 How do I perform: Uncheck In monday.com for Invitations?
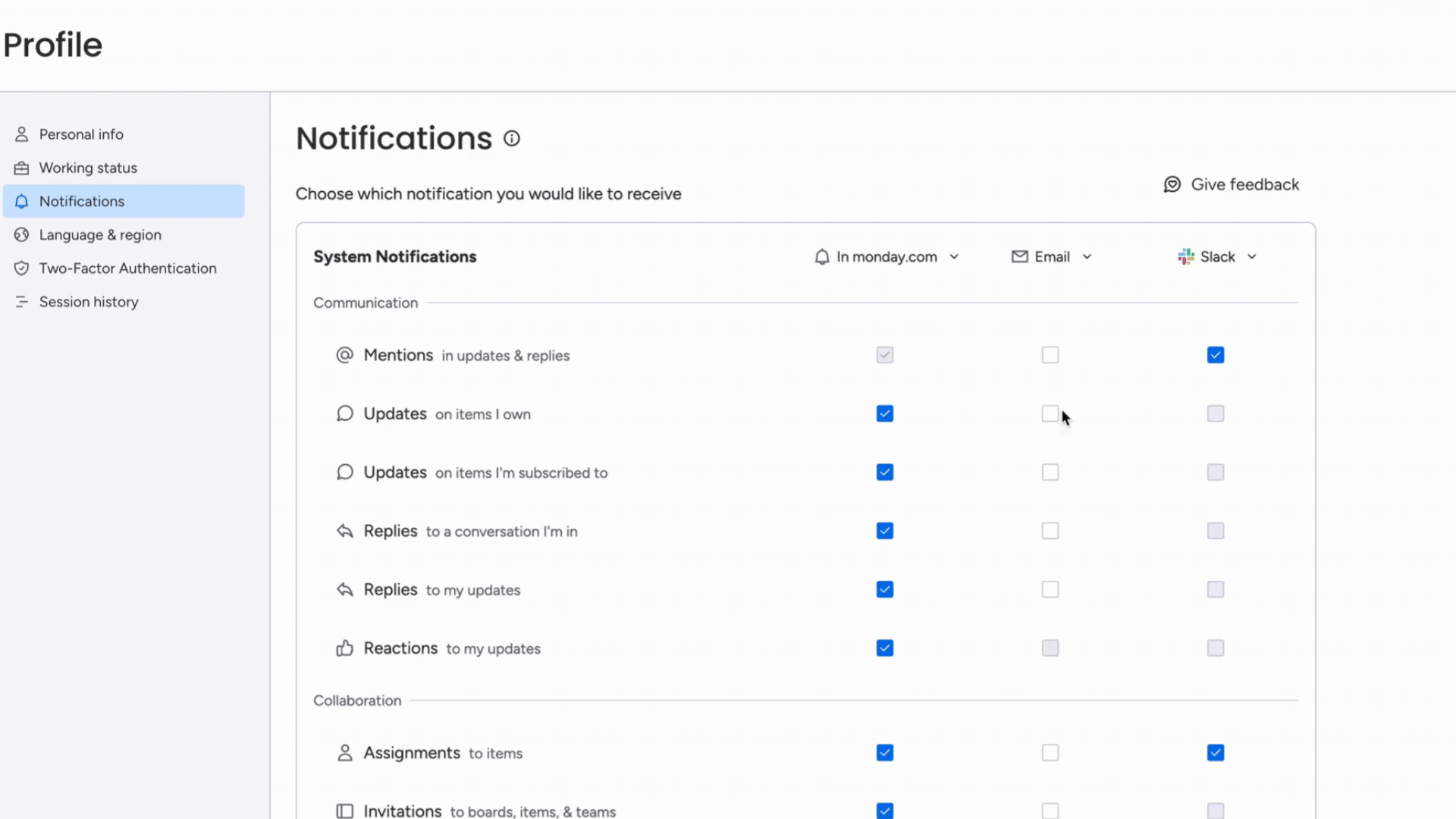point(885,811)
